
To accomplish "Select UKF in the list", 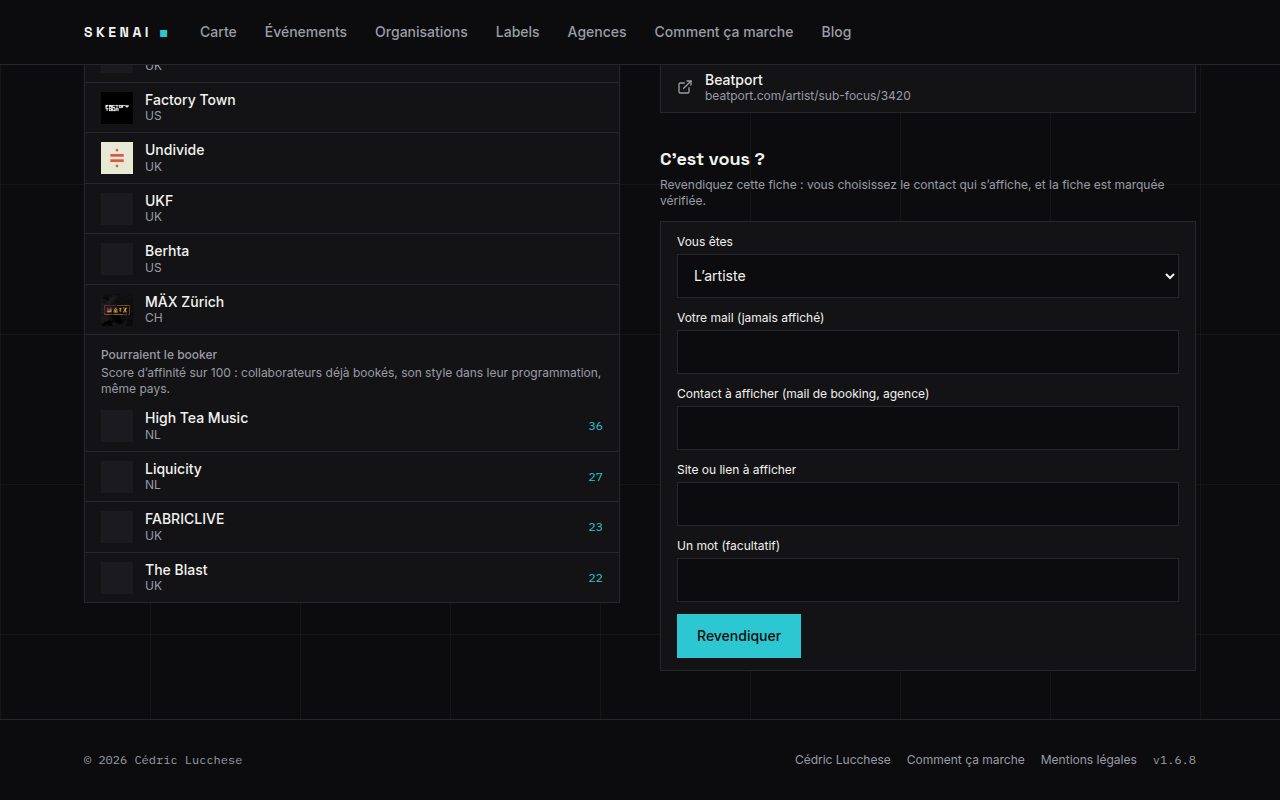I will coord(352,209).
